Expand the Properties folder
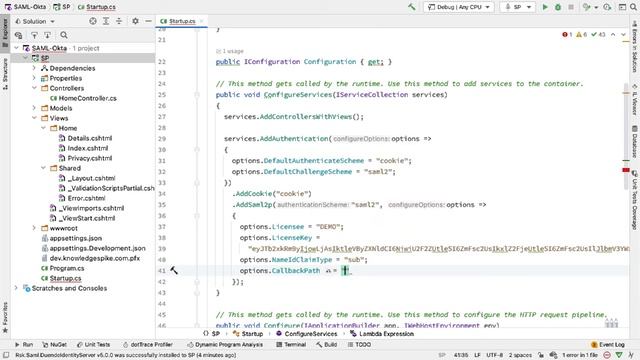Image resolution: width=640 pixels, height=360 pixels. point(34,78)
